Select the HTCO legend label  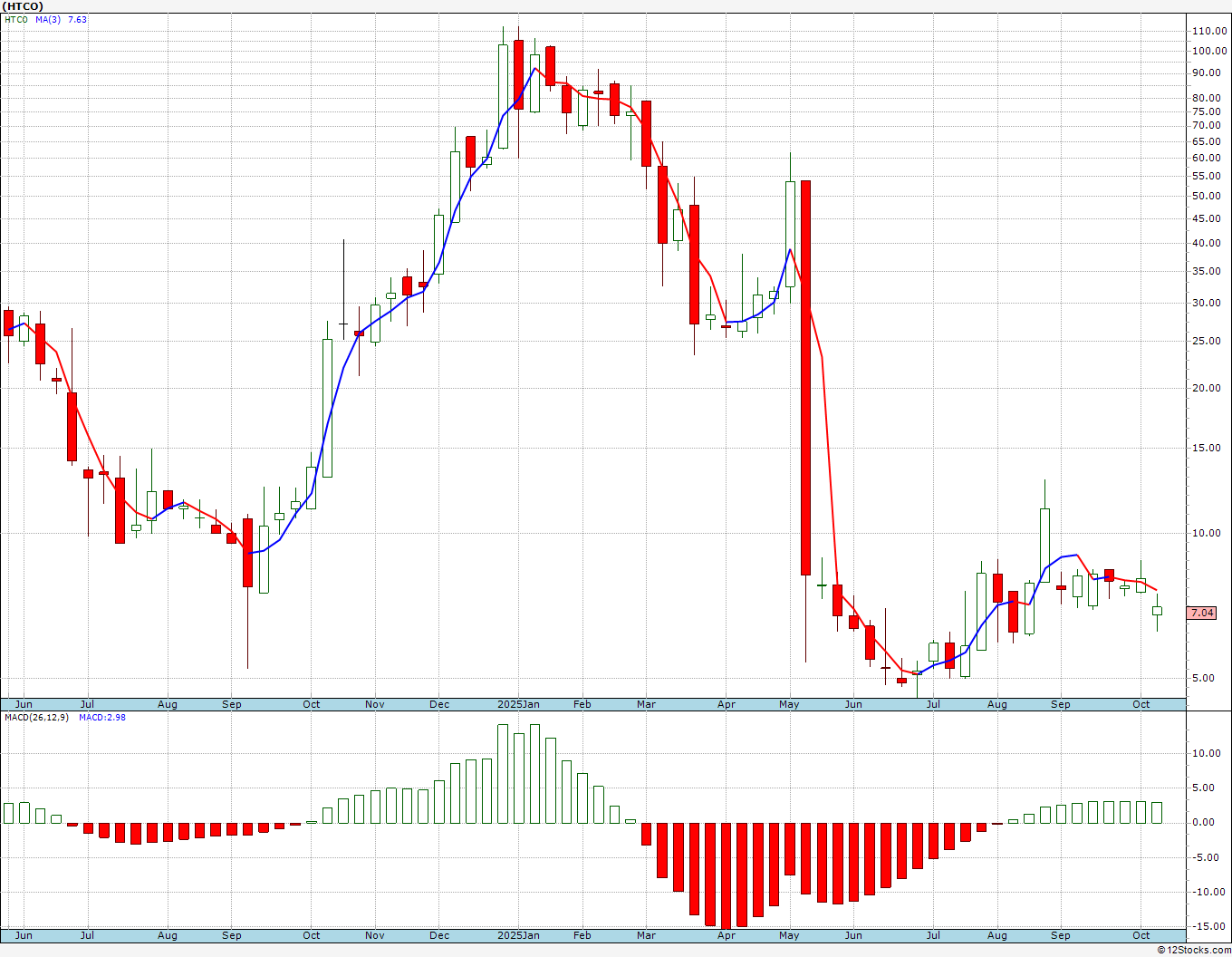pyautogui.click(x=16, y=19)
